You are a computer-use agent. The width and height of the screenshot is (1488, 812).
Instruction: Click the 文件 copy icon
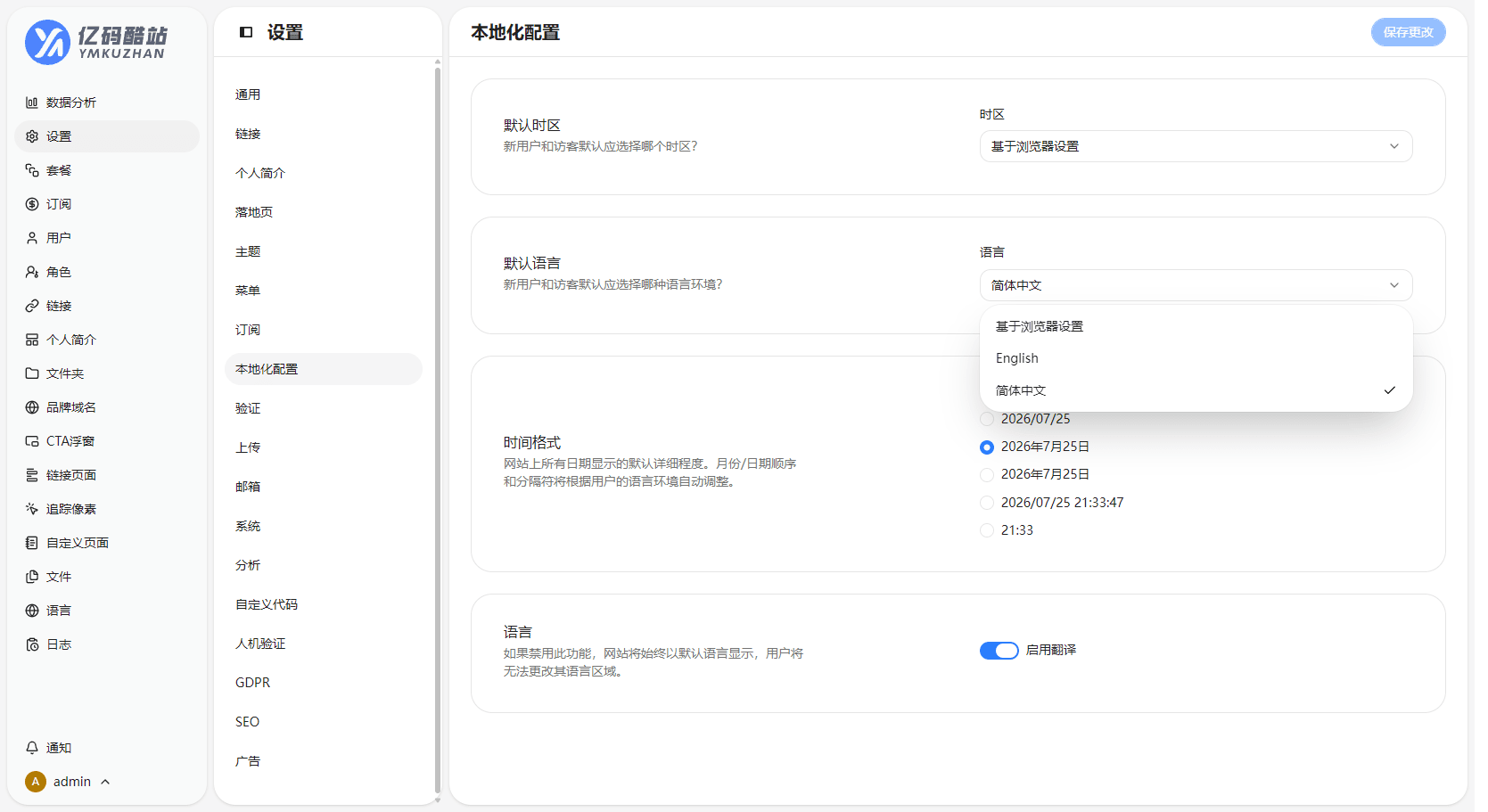pyautogui.click(x=32, y=577)
